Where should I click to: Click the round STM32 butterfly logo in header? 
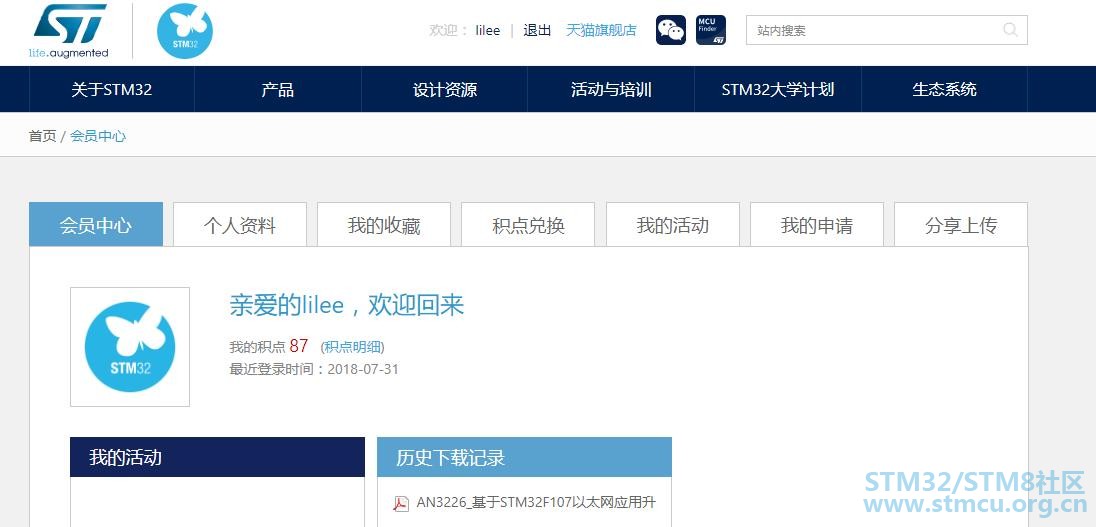(185, 31)
